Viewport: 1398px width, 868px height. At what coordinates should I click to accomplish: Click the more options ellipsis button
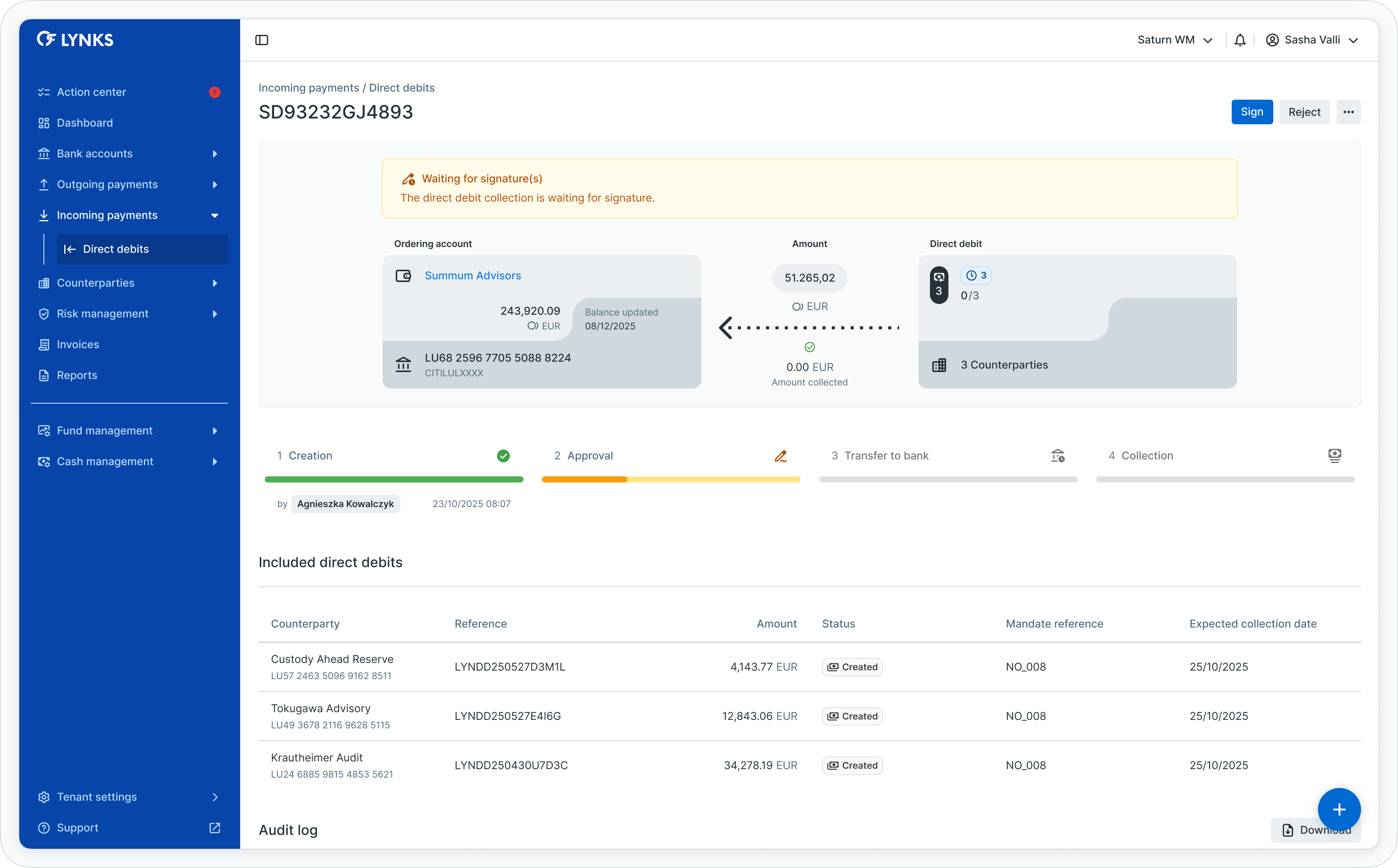coord(1348,112)
